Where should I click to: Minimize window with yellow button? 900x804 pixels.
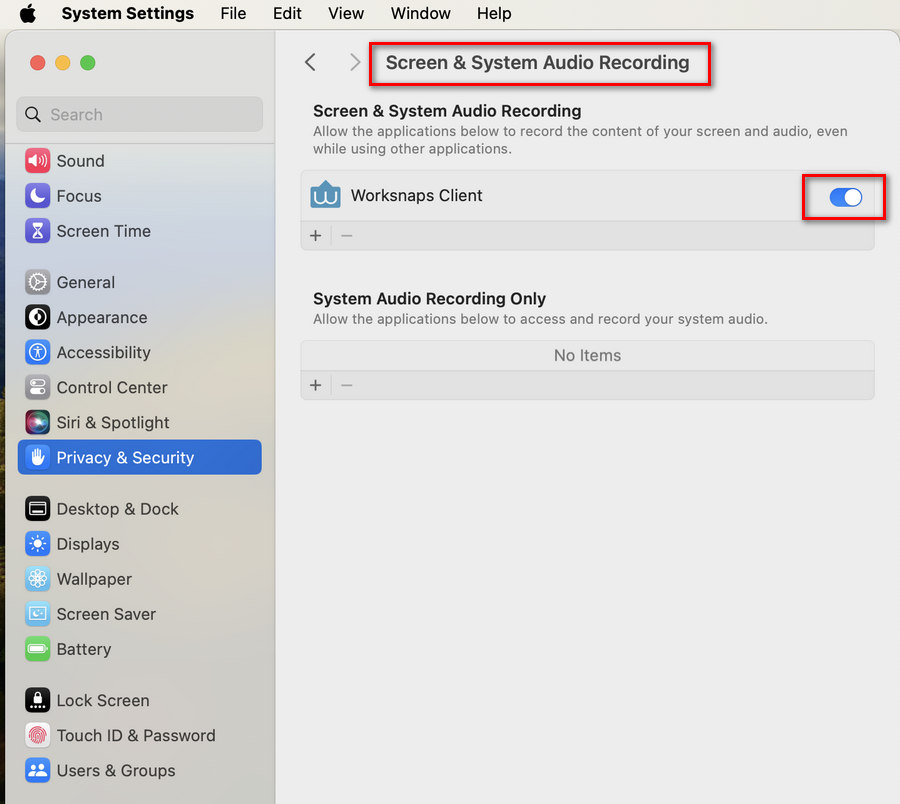[63, 63]
